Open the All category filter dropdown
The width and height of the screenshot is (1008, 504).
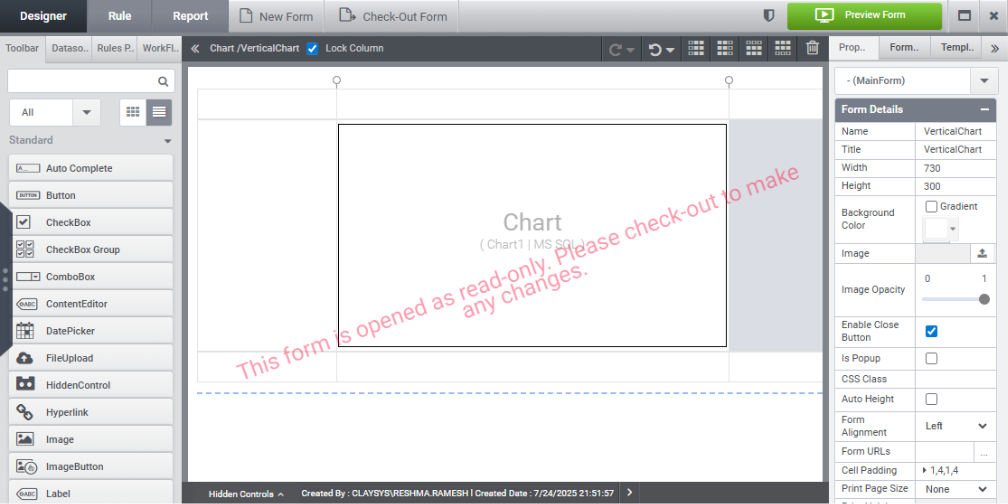[x=85, y=113]
